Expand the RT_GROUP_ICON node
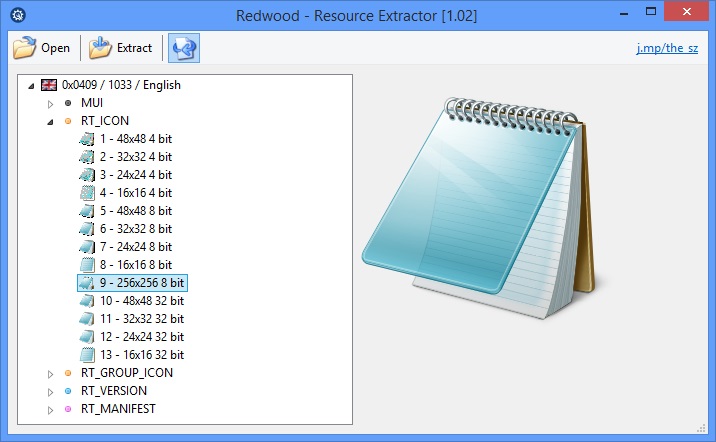This screenshot has width=716, height=442. pyautogui.click(x=51, y=373)
